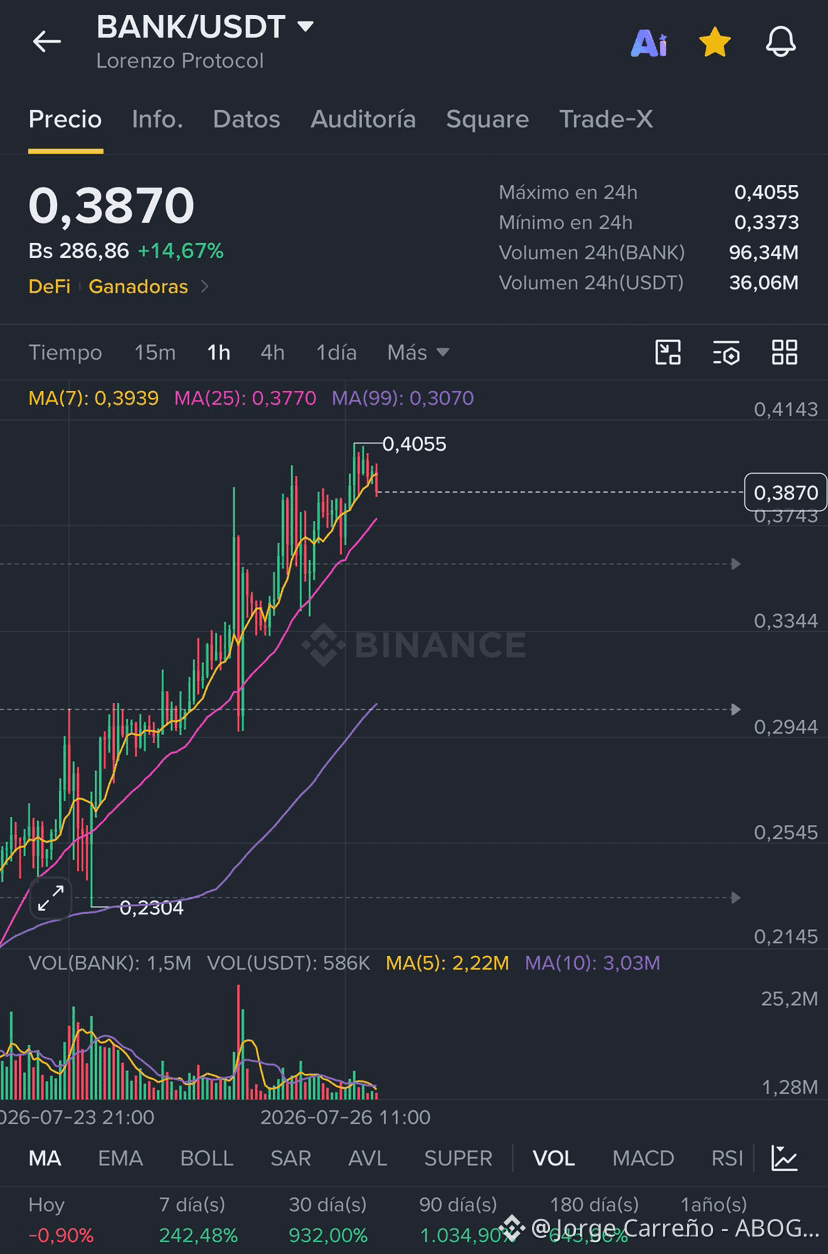Viewport: 828px width, 1254px height.
Task: Select the 1h chart interval
Action: [218, 352]
